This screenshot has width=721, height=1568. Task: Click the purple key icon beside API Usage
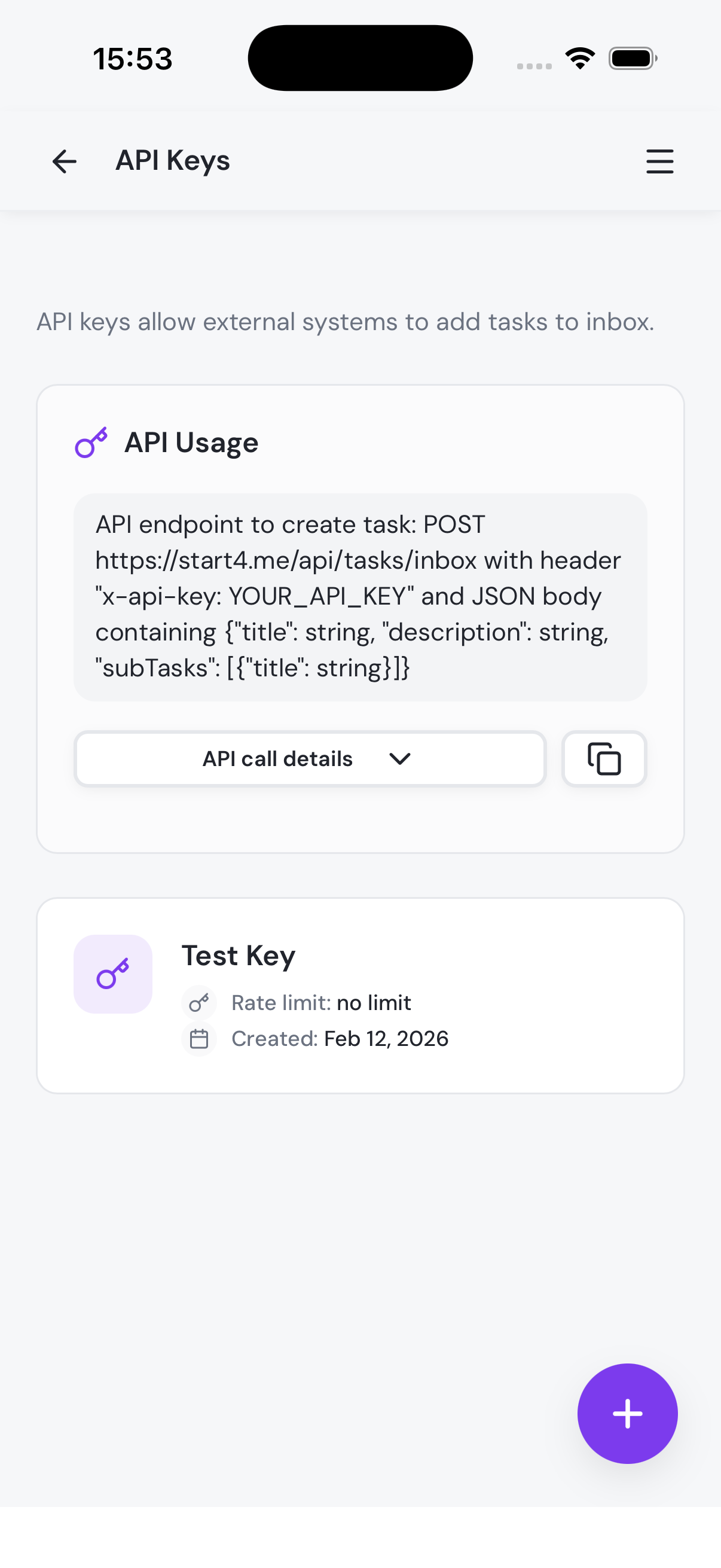click(91, 443)
